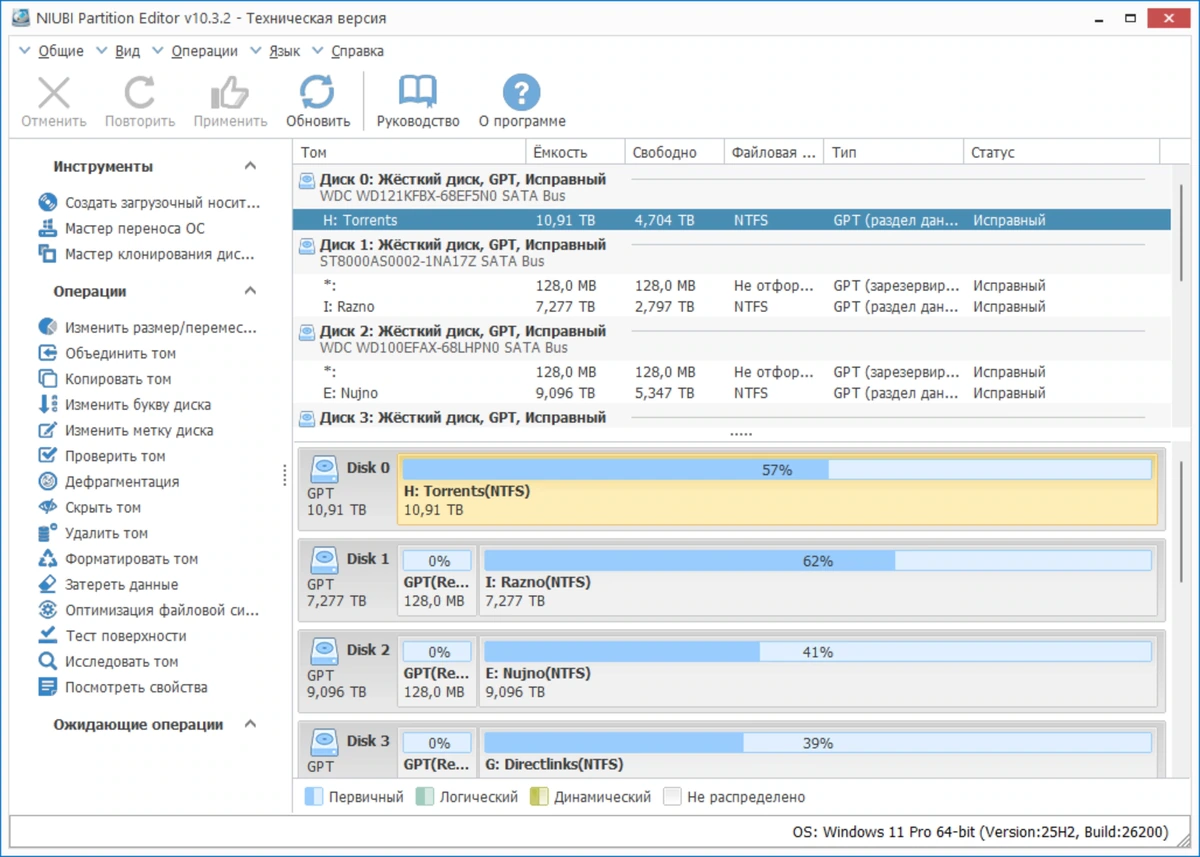Screen dimensions: 1200x857
Task: Sort by Том column header
Action: point(410,153)
